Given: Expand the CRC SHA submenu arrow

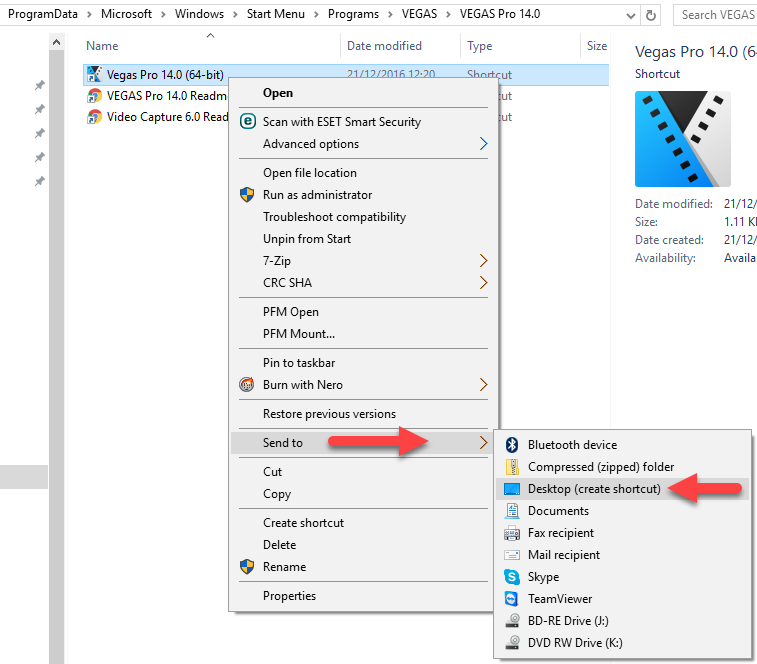Looking at the screenshot, I should [484, 283].
